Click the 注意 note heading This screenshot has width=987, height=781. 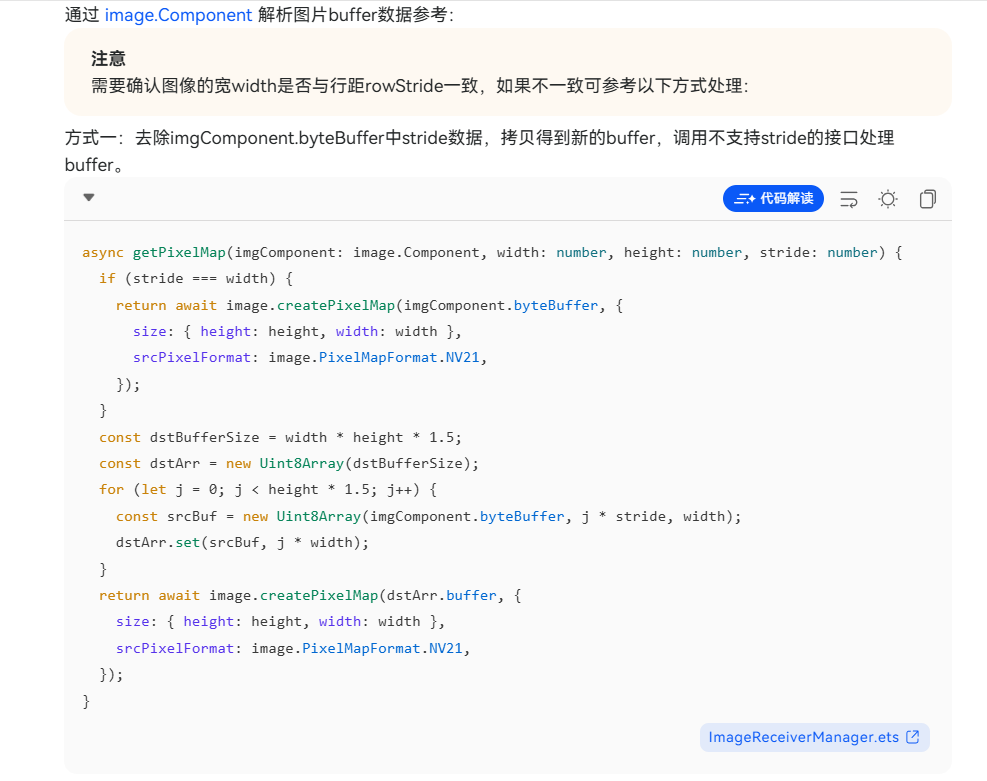108,59
